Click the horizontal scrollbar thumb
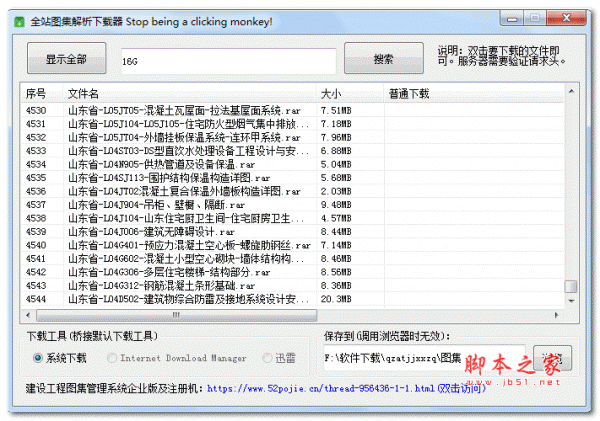The image size is (600, 421). 176,315
